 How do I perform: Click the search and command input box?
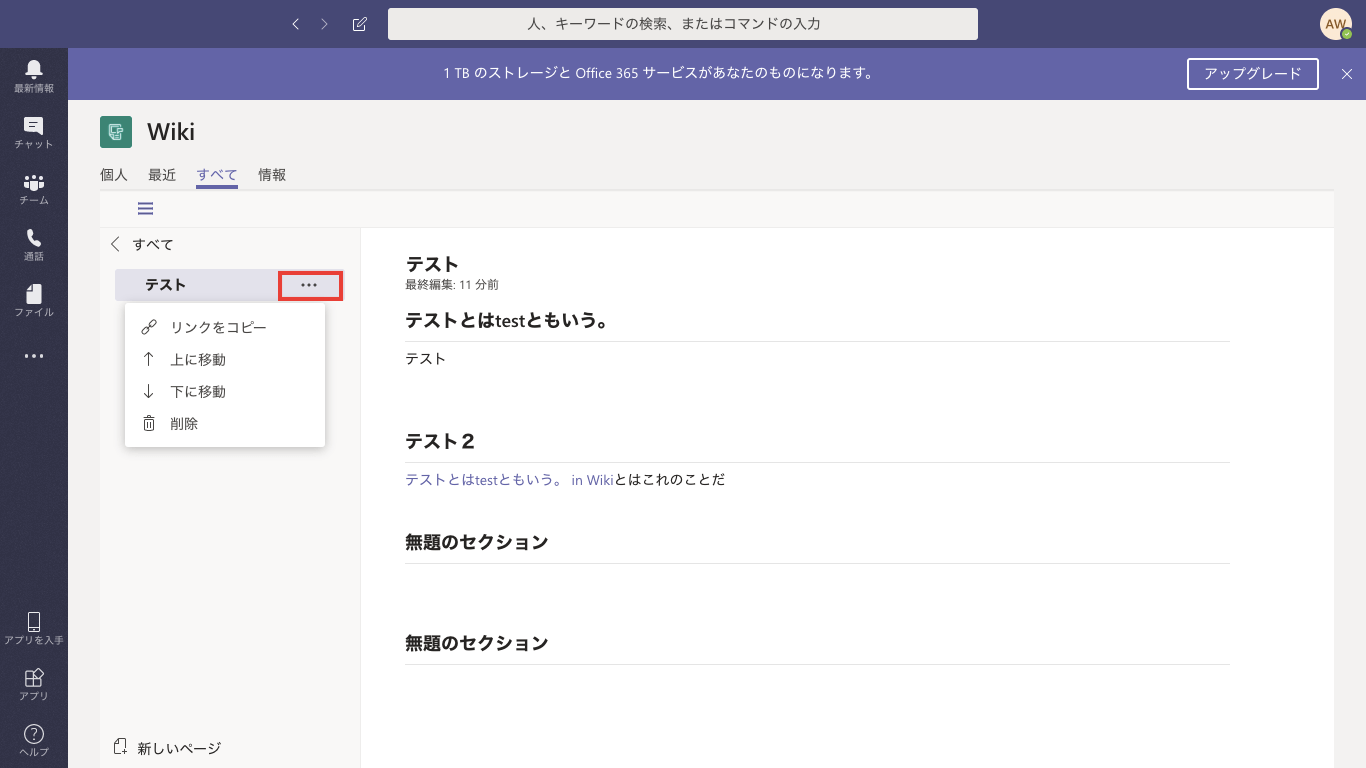683,24
